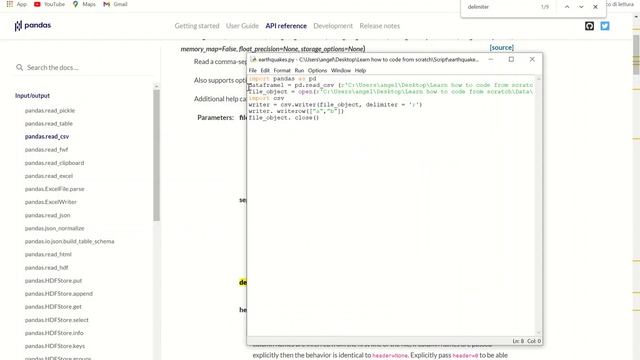
Task: Open pandas.read_table sidebar link
Action: tap(49, 124)
